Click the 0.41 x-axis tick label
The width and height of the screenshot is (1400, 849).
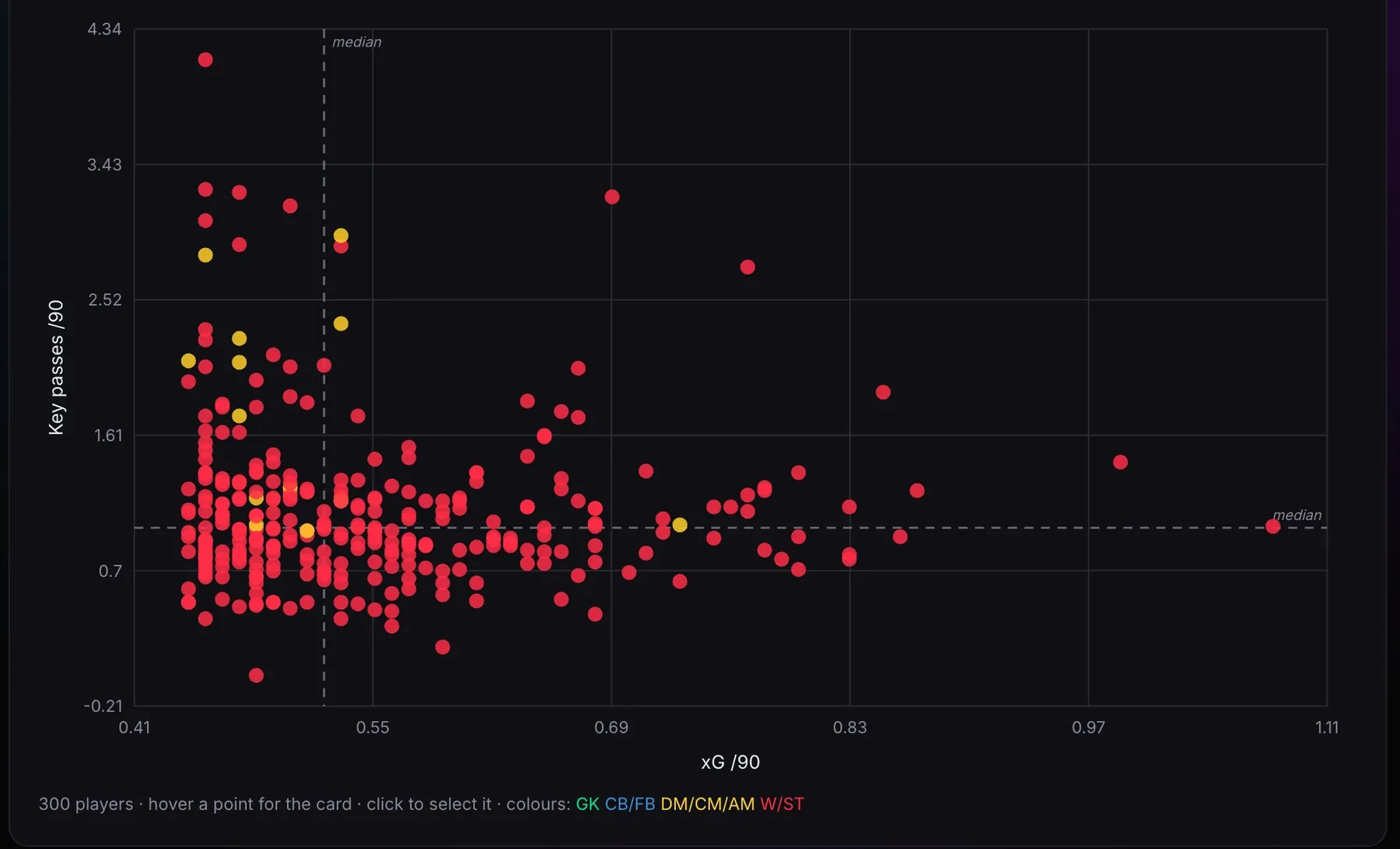coord(135,728)
